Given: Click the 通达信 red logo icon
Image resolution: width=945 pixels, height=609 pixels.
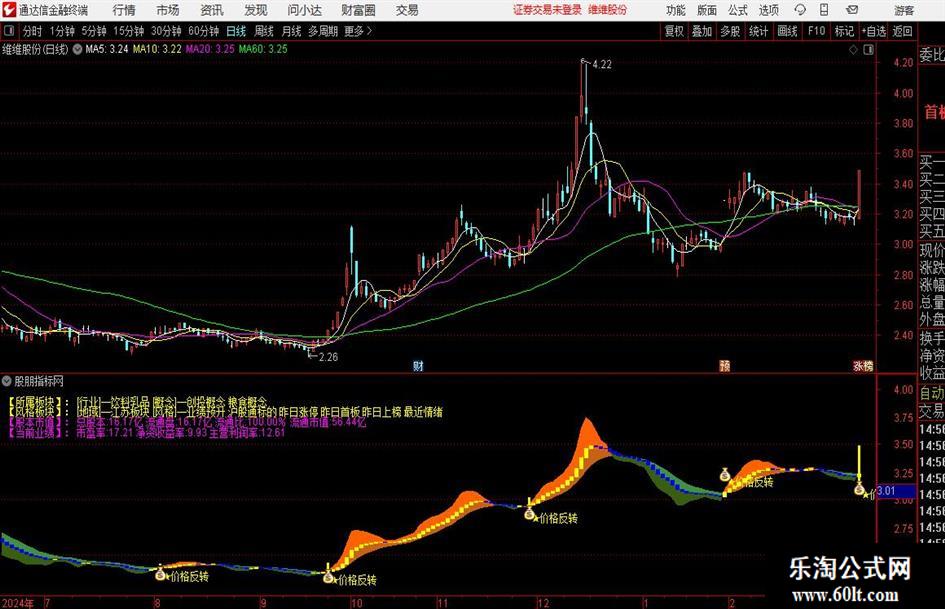Looking at the screenshot, I should (x=8, y=10).
